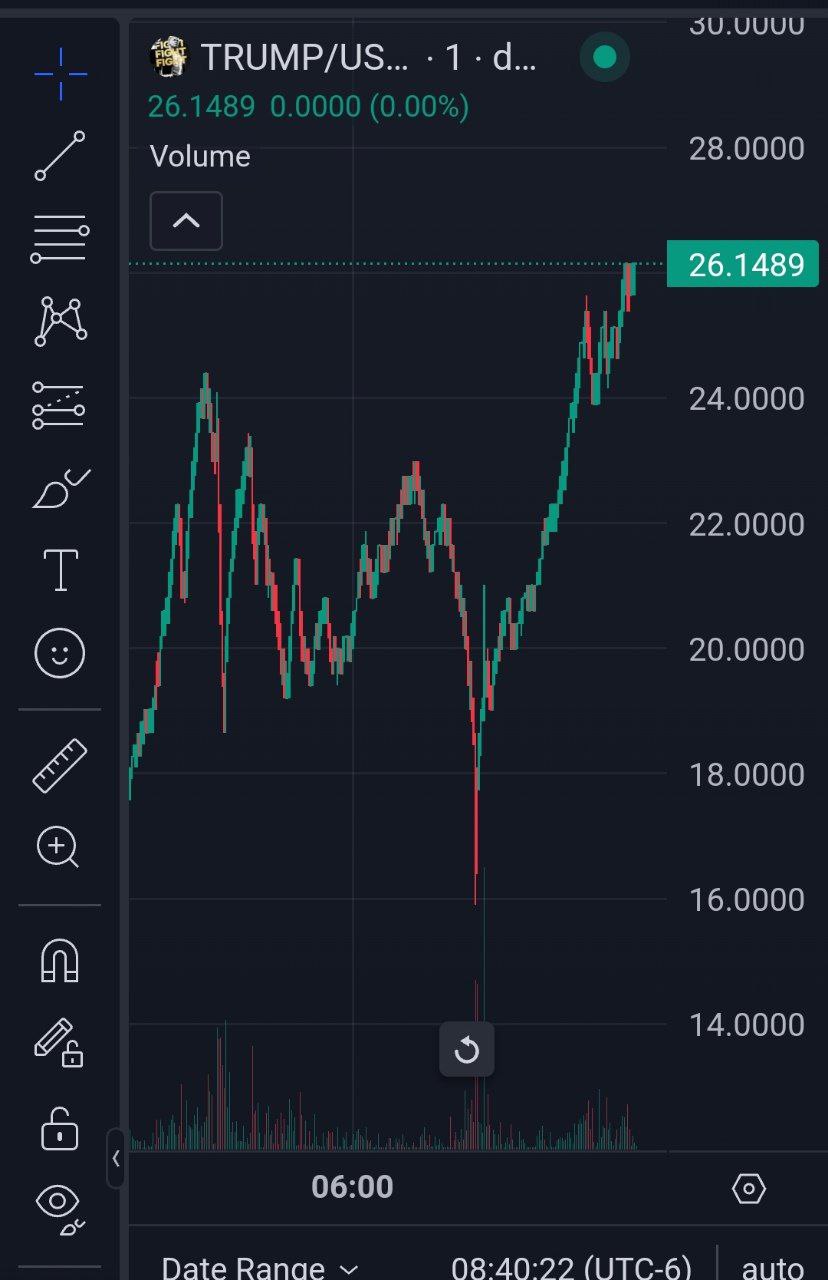Viewport: 828px width, 1280px height.
Task: Activate the zoom in tool
Action: 58,848
